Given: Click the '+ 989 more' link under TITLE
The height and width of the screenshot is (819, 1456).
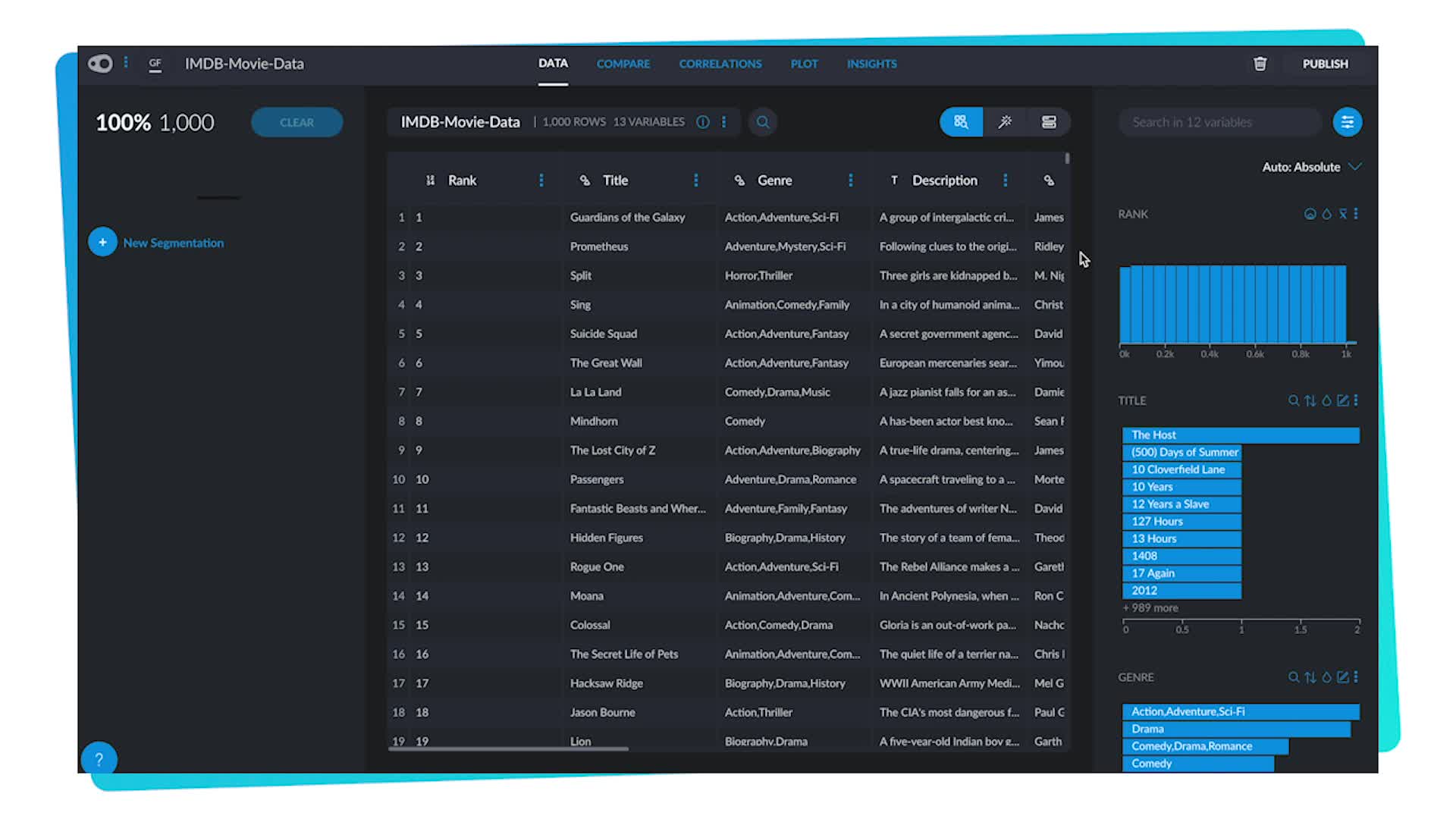Looking at the screenshot, I should (1150, 608).
